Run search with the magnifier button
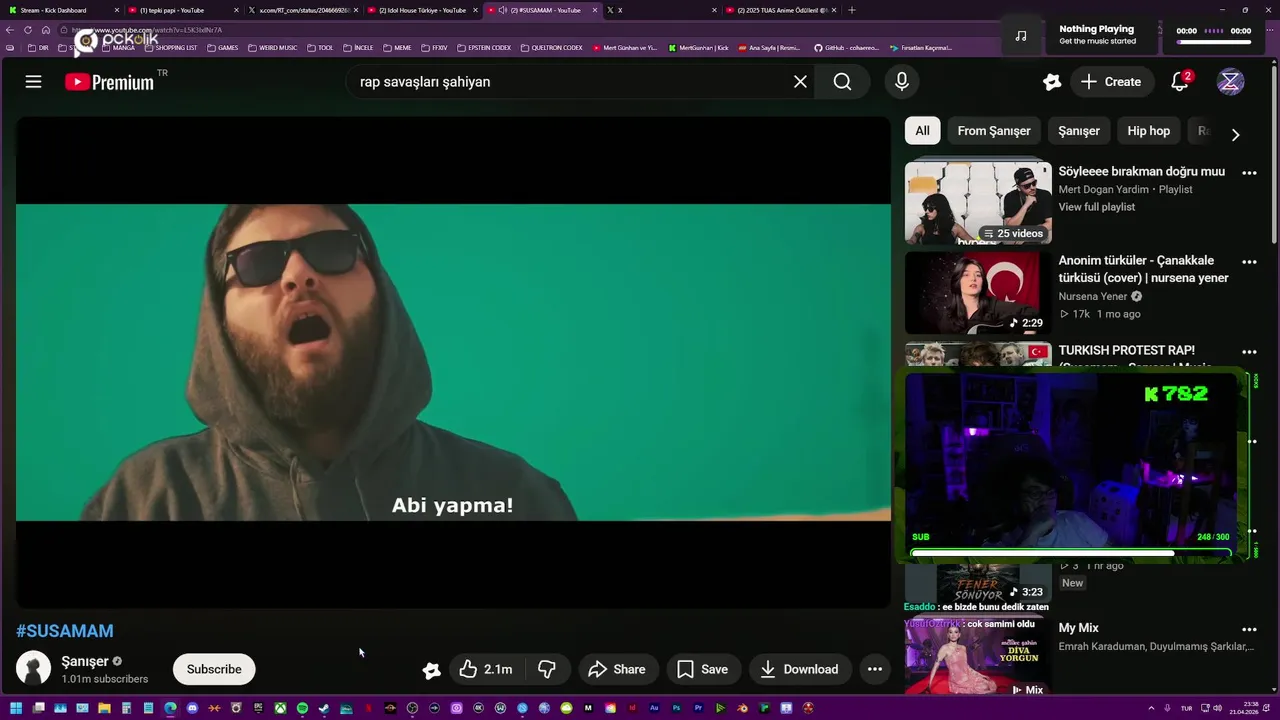Image resolution: width=1280 pixels, height=720 pixels. pos(843,82)
